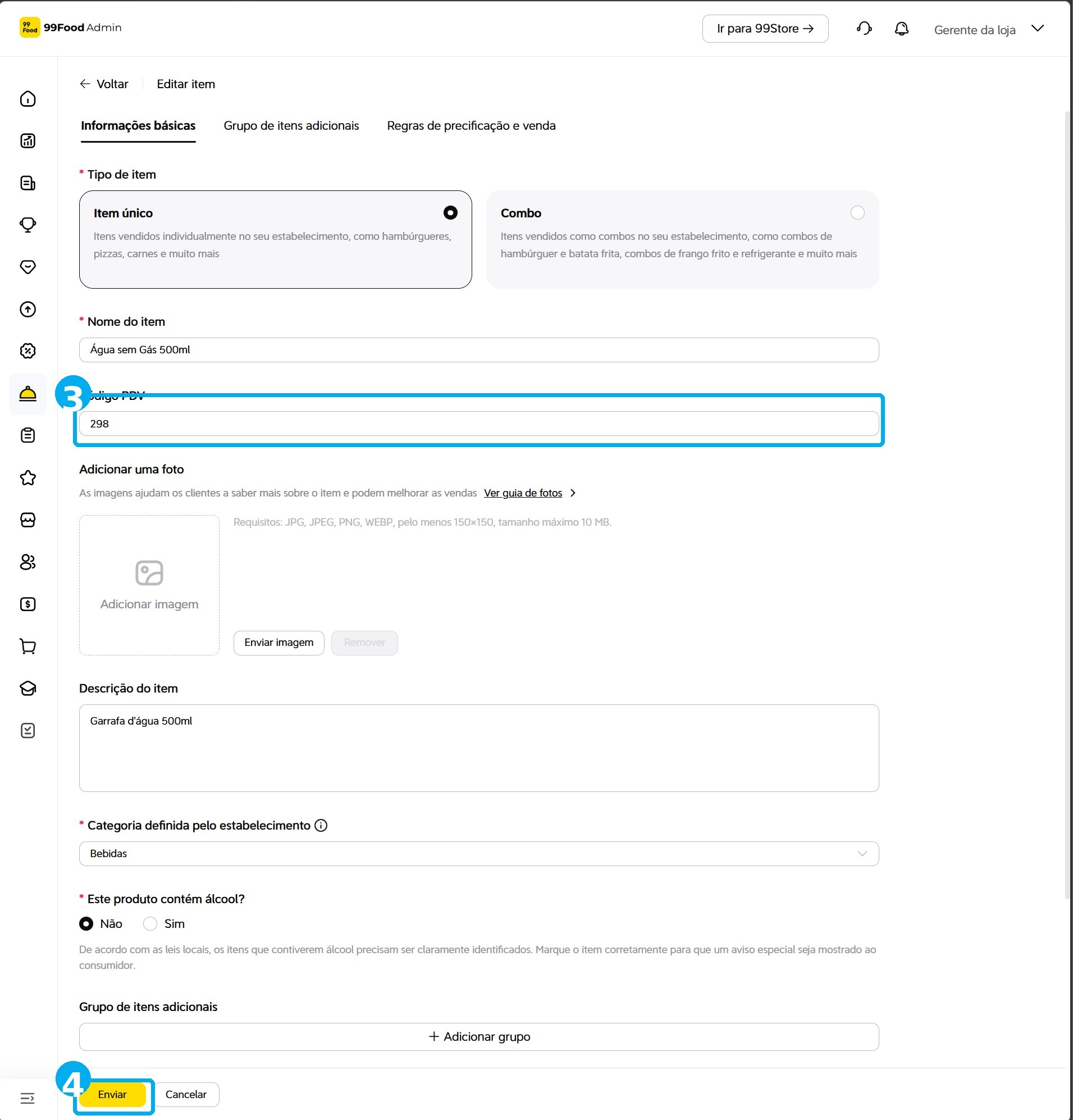Go to 99Store via header button
1073x1120 pixels.
pyautogui.click(x=765, y=29)
